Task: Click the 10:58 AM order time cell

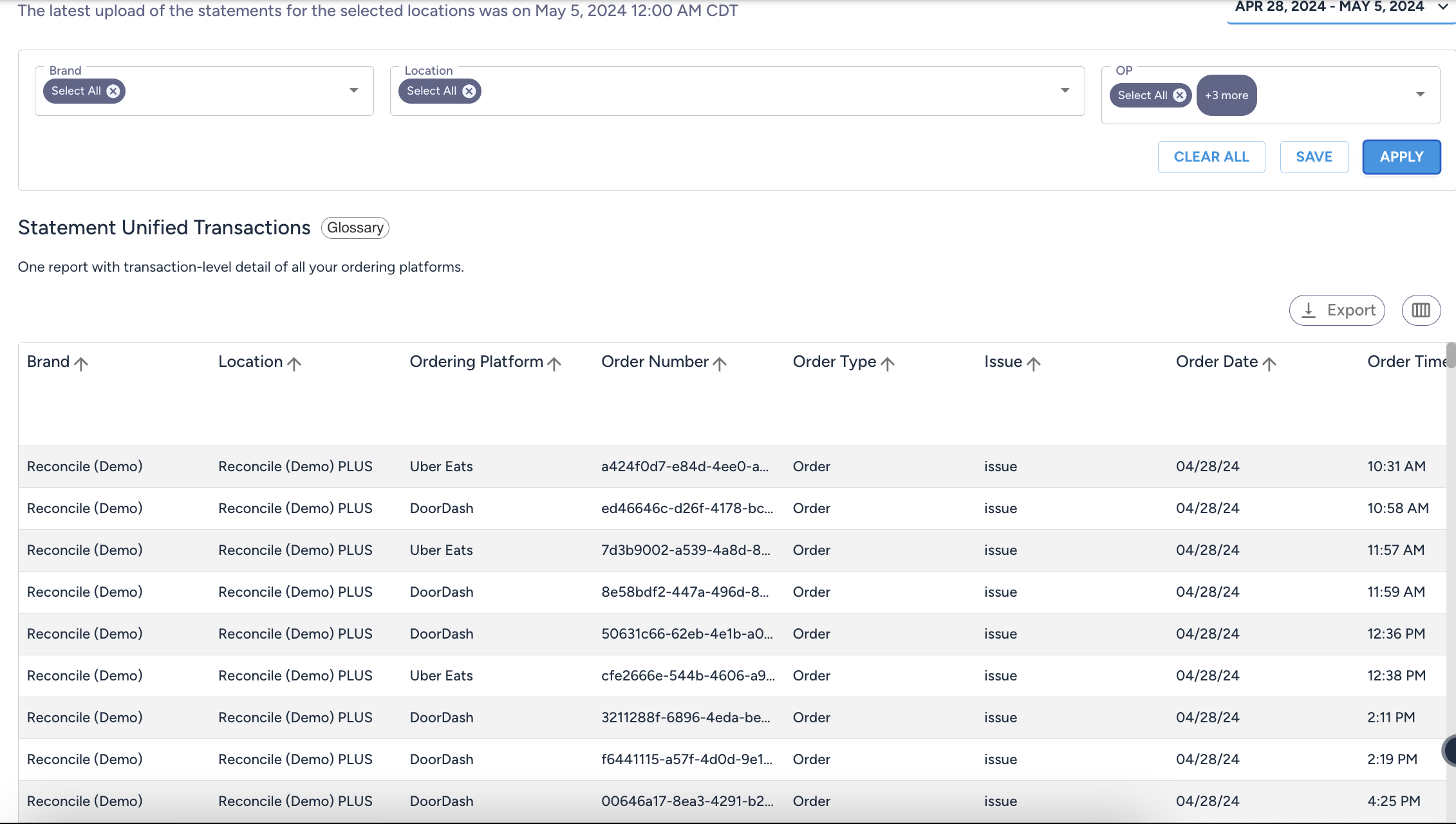Action: click(1398, 509)
